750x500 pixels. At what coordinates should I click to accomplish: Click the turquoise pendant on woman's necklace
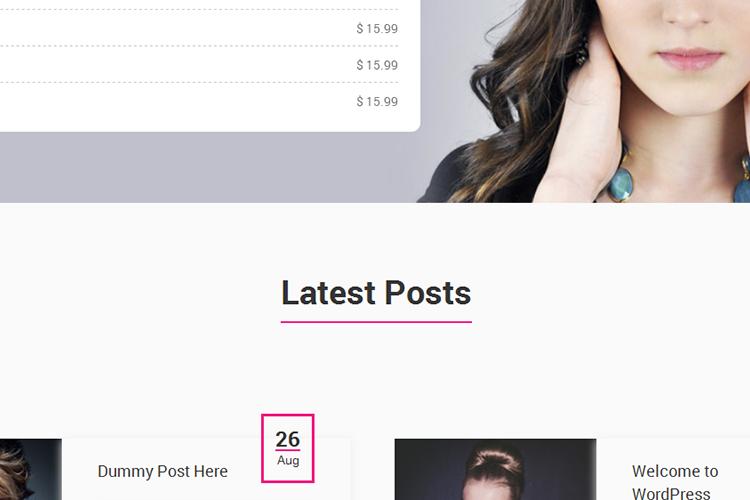tap(621, 182)
